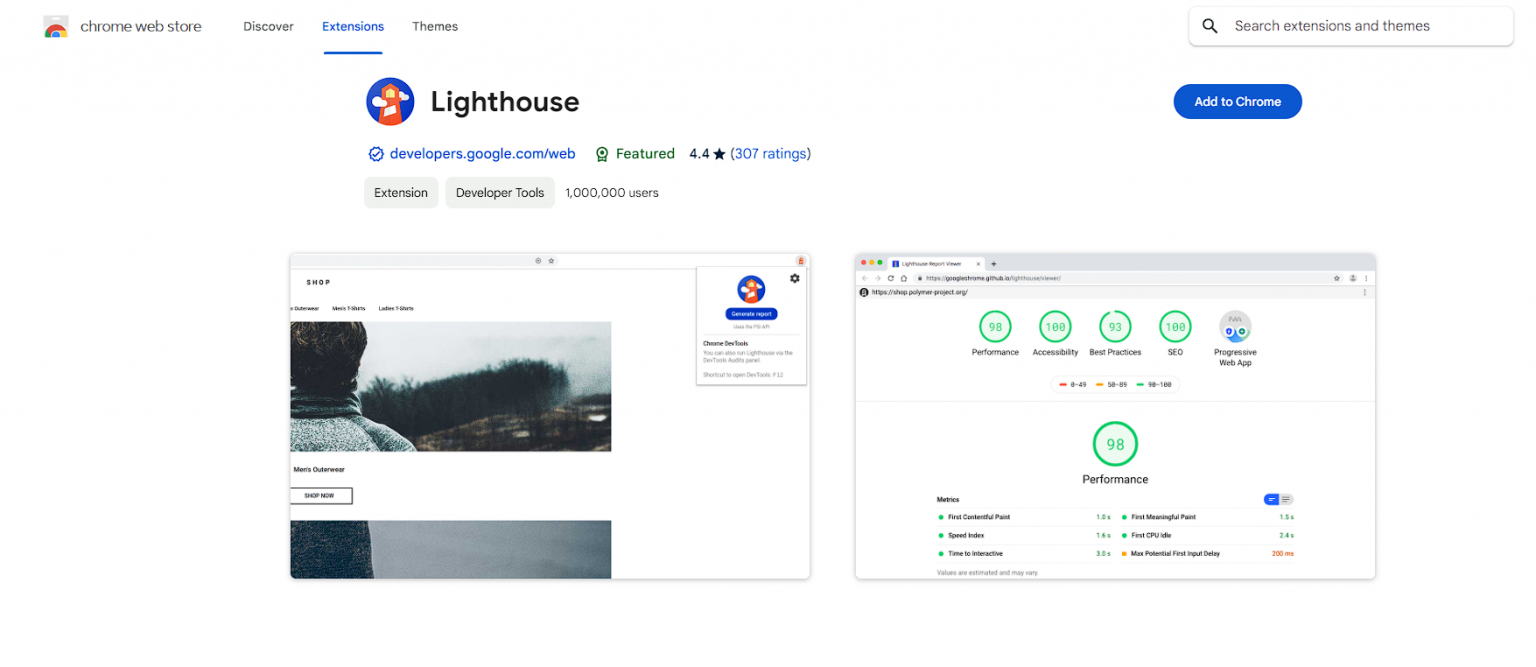The width and height of the screenshot is (1536, 667).
Task: Click the Featured award badge icon
Action: pyautogui.click(x=602, y=154)
